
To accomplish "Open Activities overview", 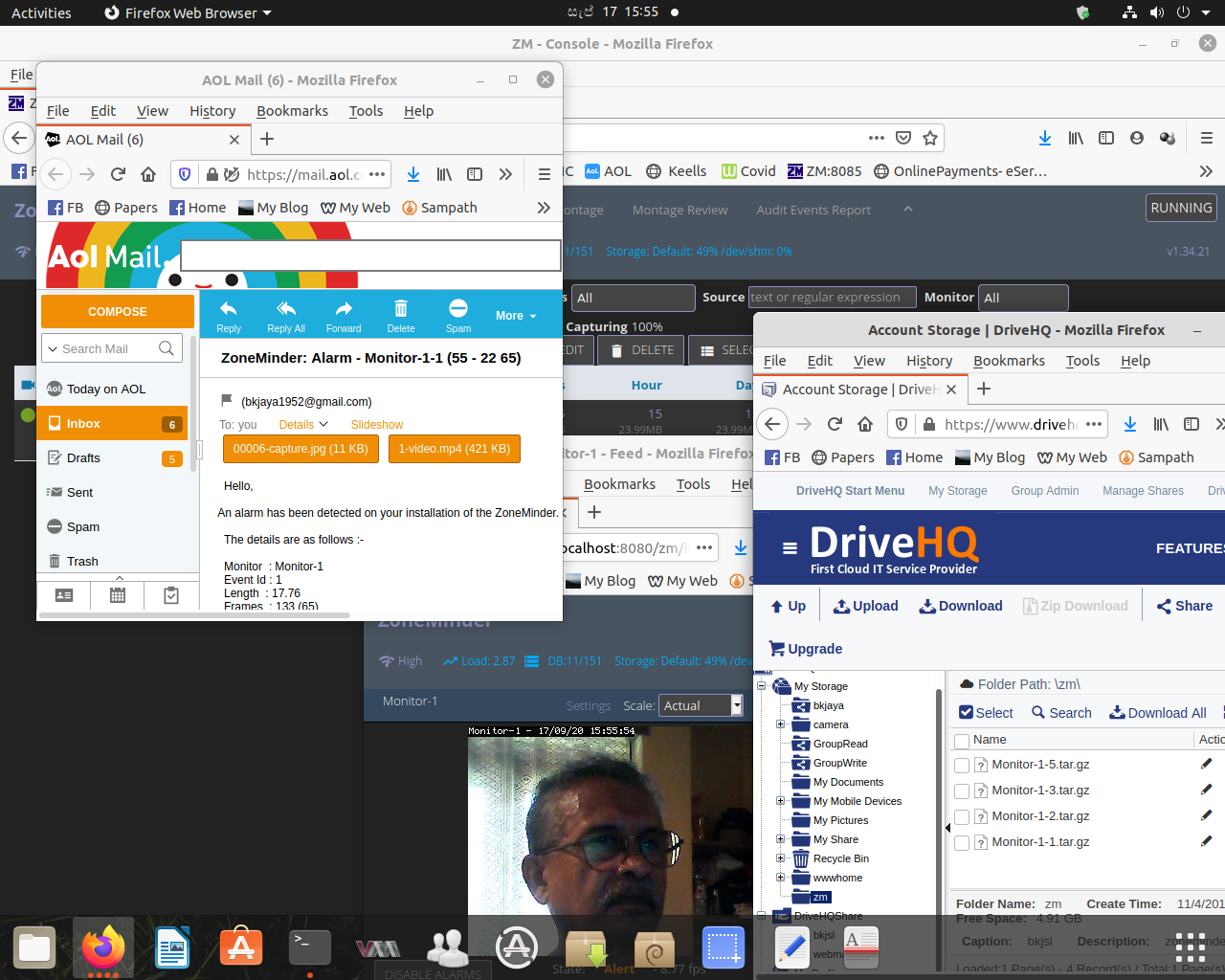I will point(41,12).
